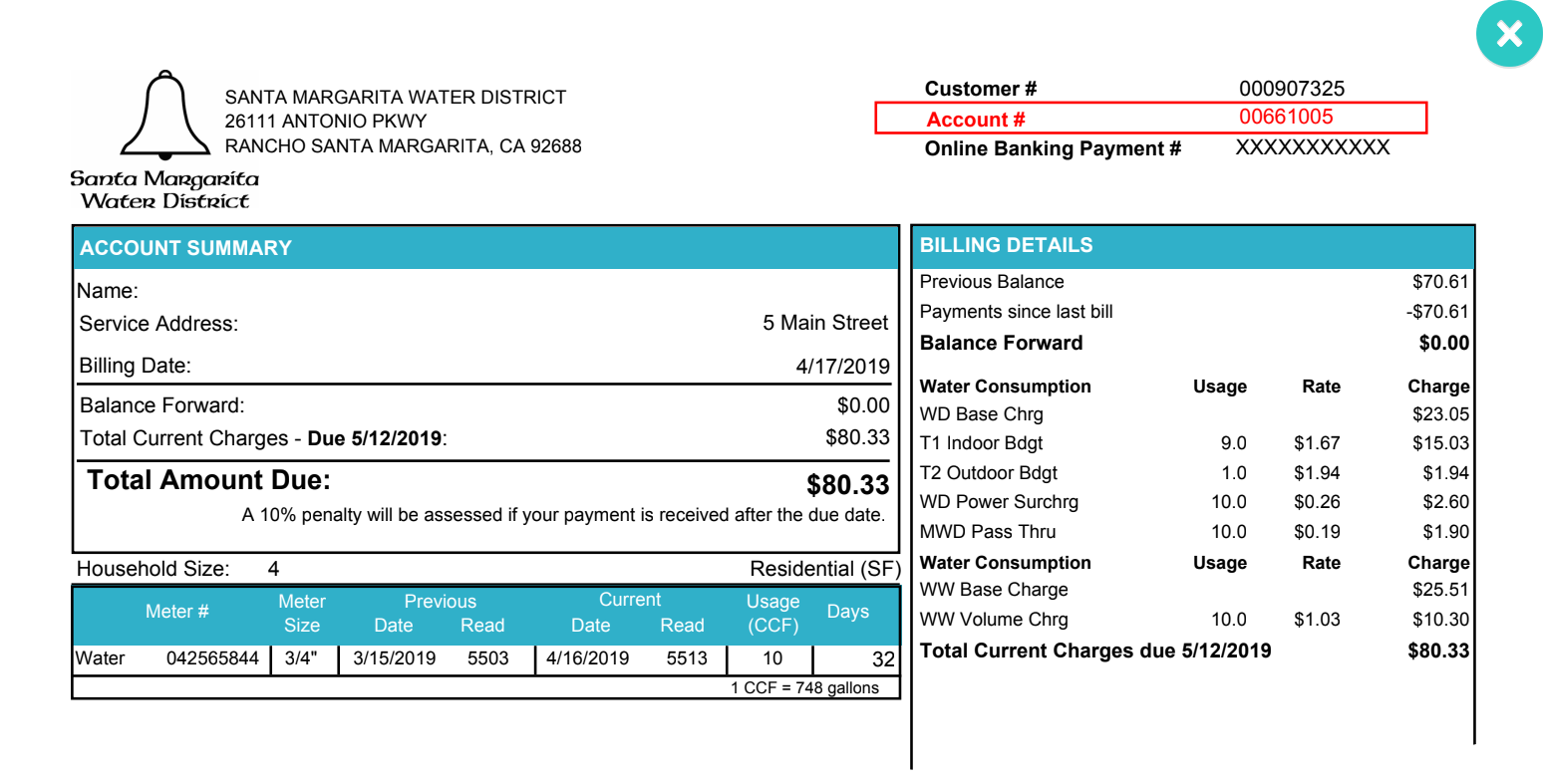Click the 10% penalty notice text
Viewport: 1543px width, 784px height.
pyautogui.click(x=563, y=515)
